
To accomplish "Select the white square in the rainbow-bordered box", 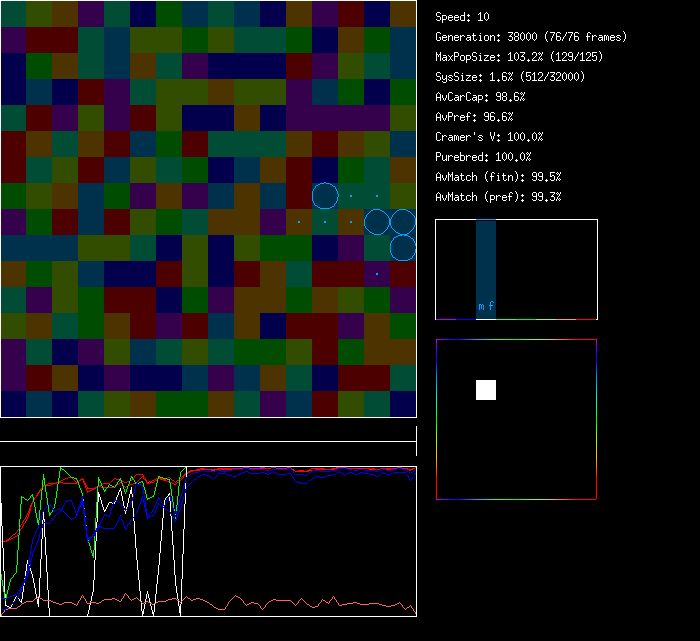I will pos(486,390).
